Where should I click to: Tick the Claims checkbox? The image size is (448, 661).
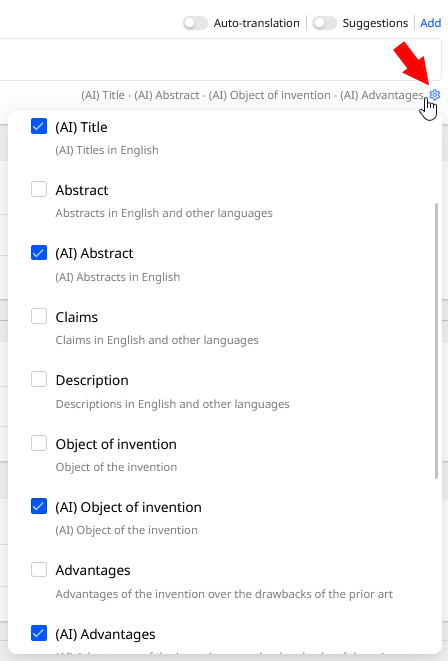tap(39, 316)
